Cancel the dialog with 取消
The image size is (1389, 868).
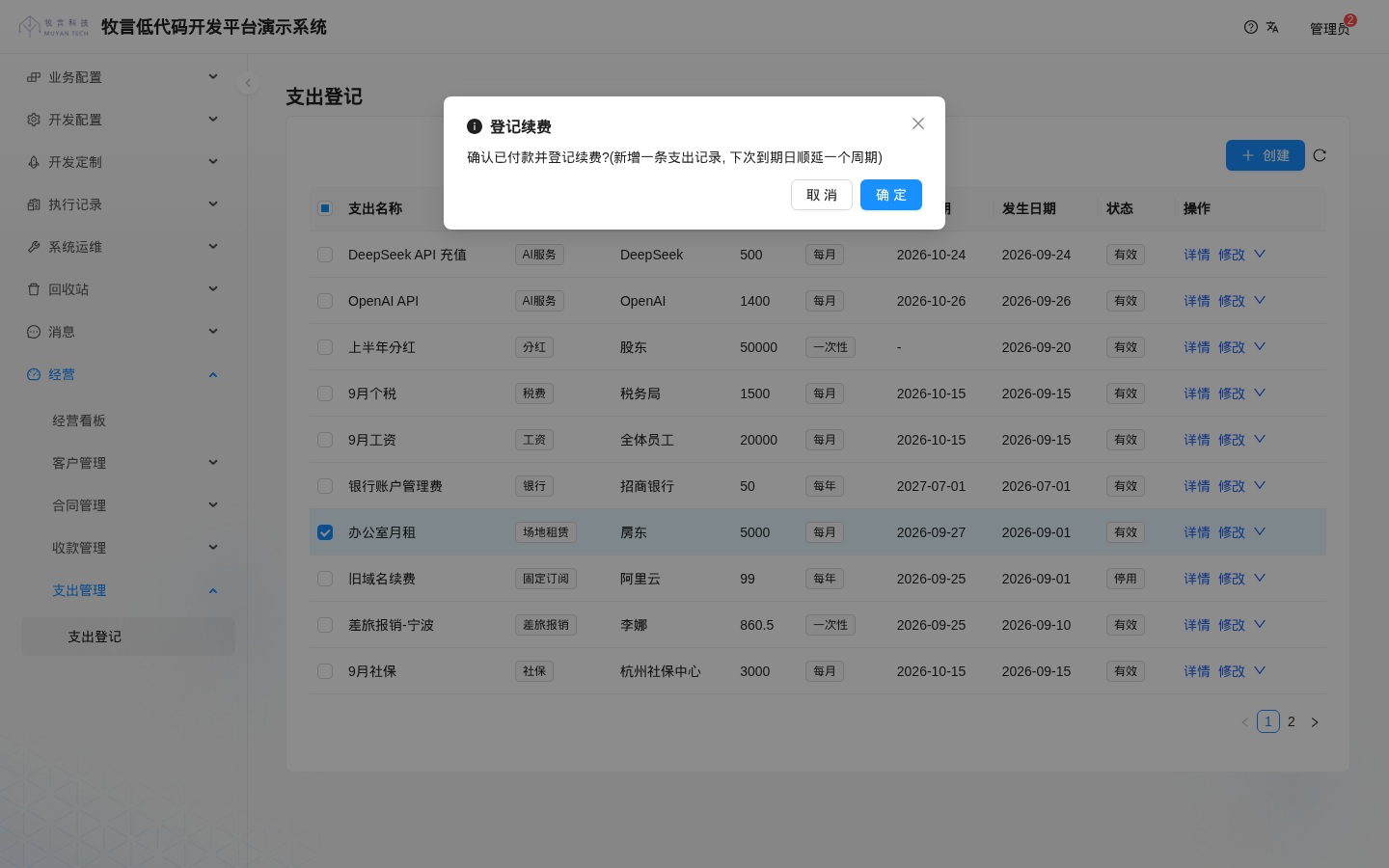coord(822,195)
